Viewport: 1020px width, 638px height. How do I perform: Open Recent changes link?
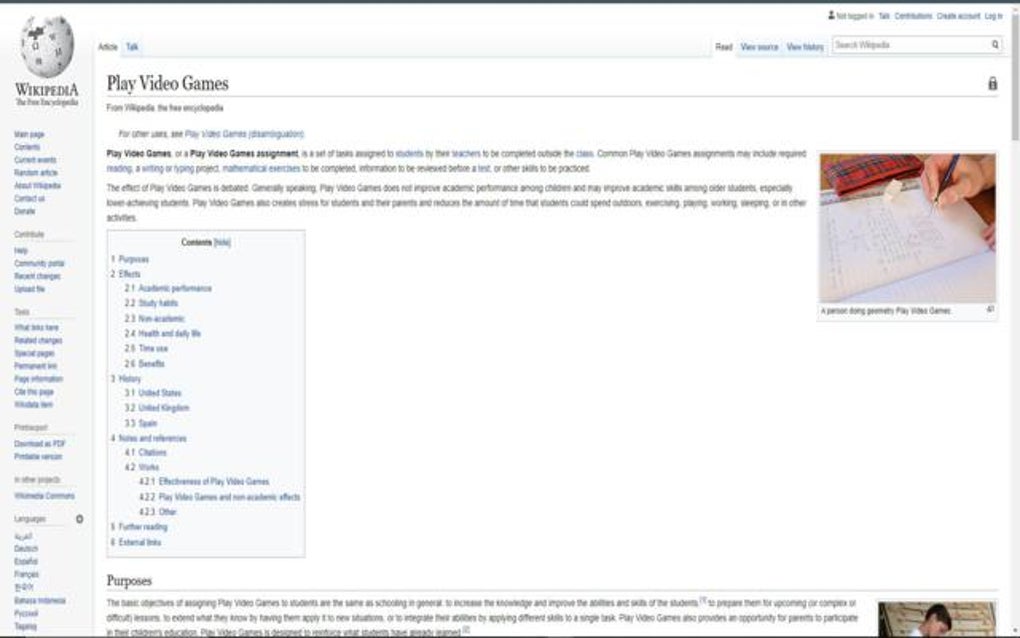37,276
